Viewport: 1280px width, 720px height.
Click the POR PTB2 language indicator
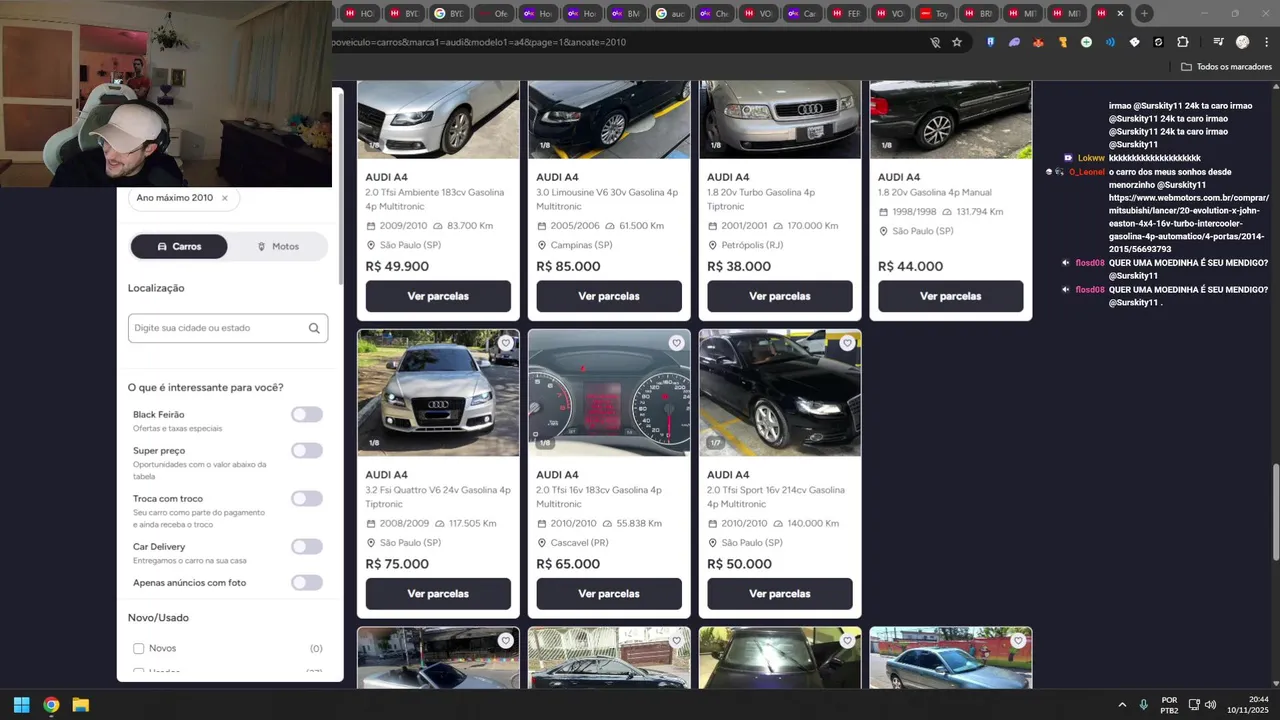click(x=1169, y=705)
